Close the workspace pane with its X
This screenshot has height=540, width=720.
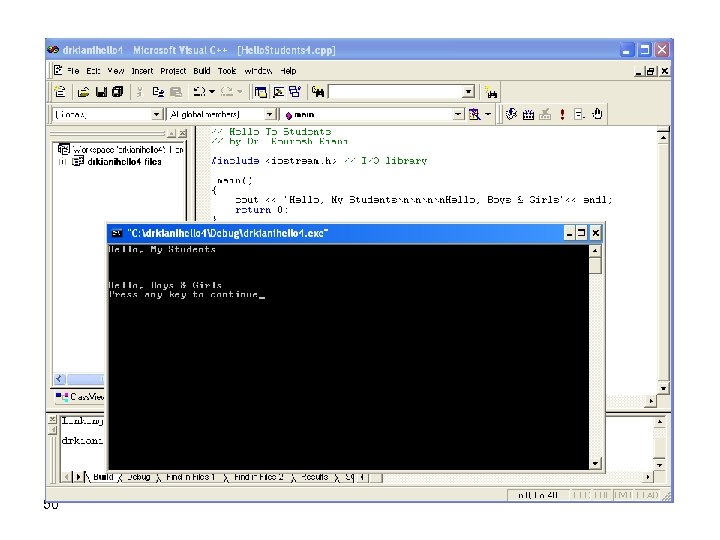point(183,133)
